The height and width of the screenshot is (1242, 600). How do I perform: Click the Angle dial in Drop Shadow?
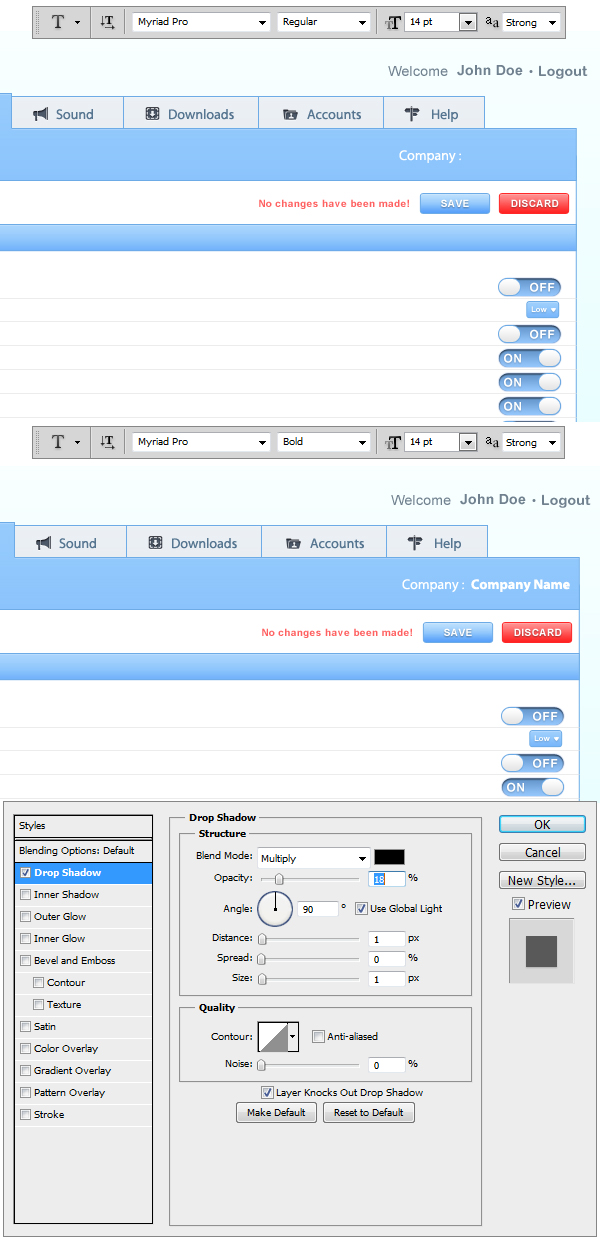[275, 909]
